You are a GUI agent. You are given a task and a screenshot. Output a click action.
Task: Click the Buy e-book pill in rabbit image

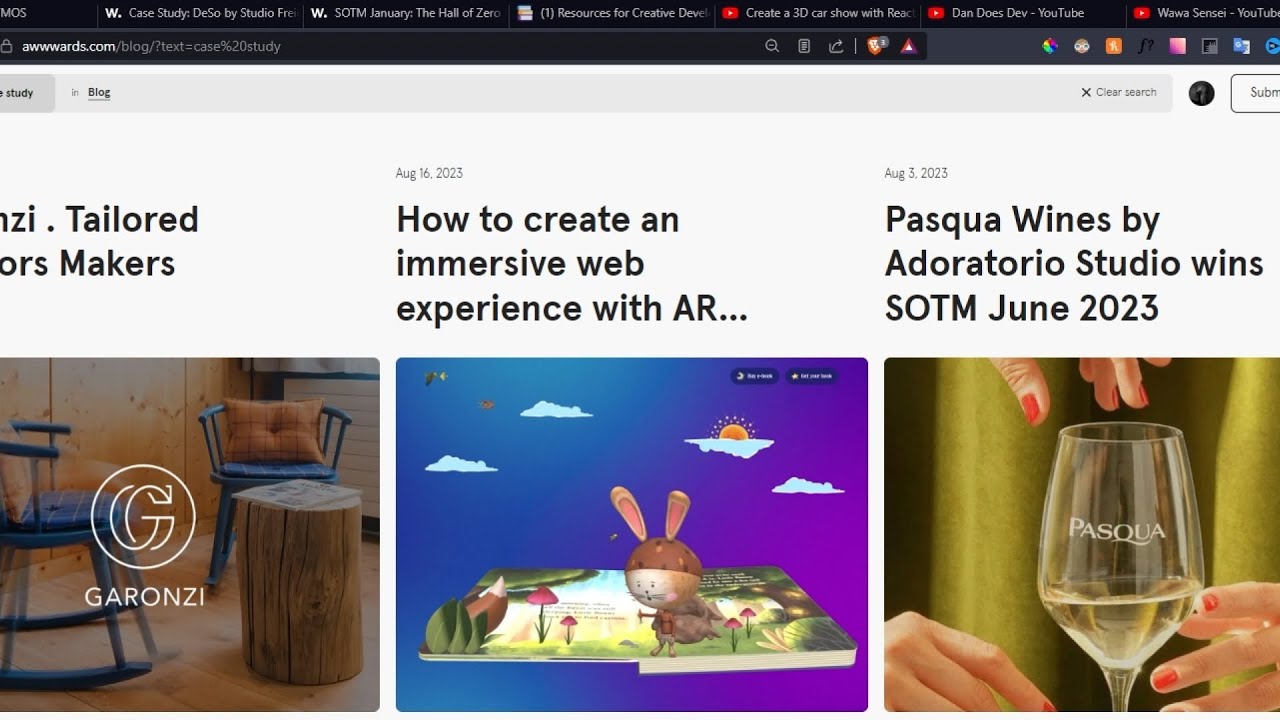pos(755,376)
